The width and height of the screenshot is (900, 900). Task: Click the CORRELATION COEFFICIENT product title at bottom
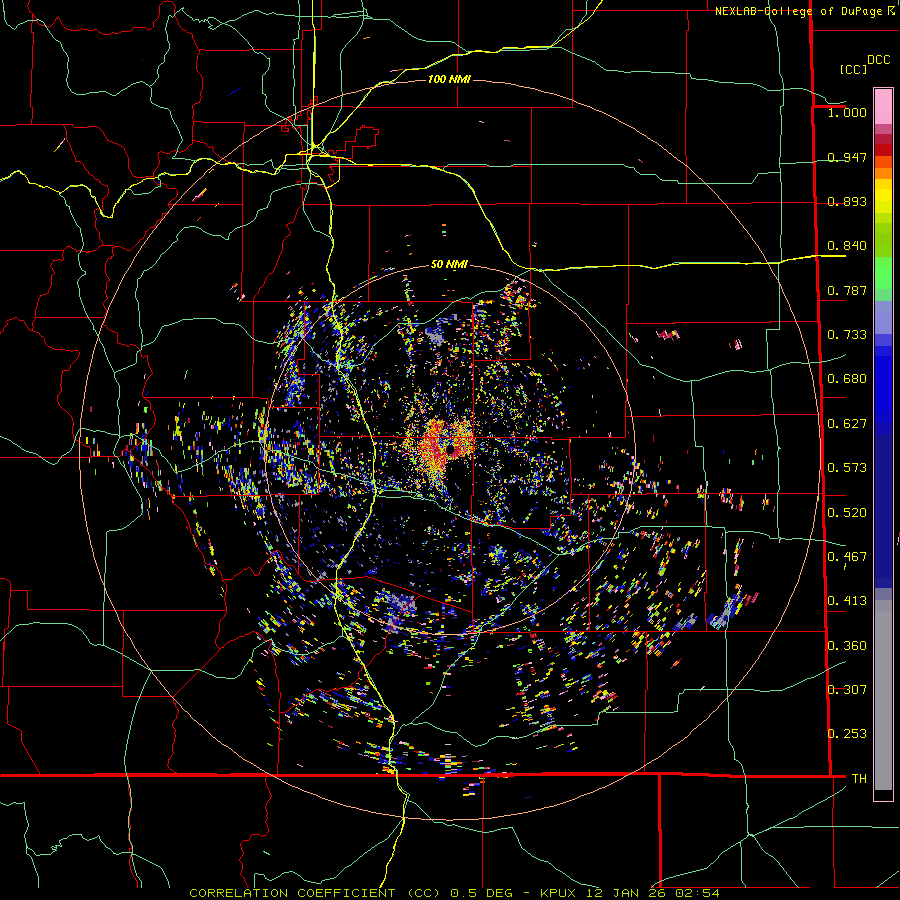(314, 893)
